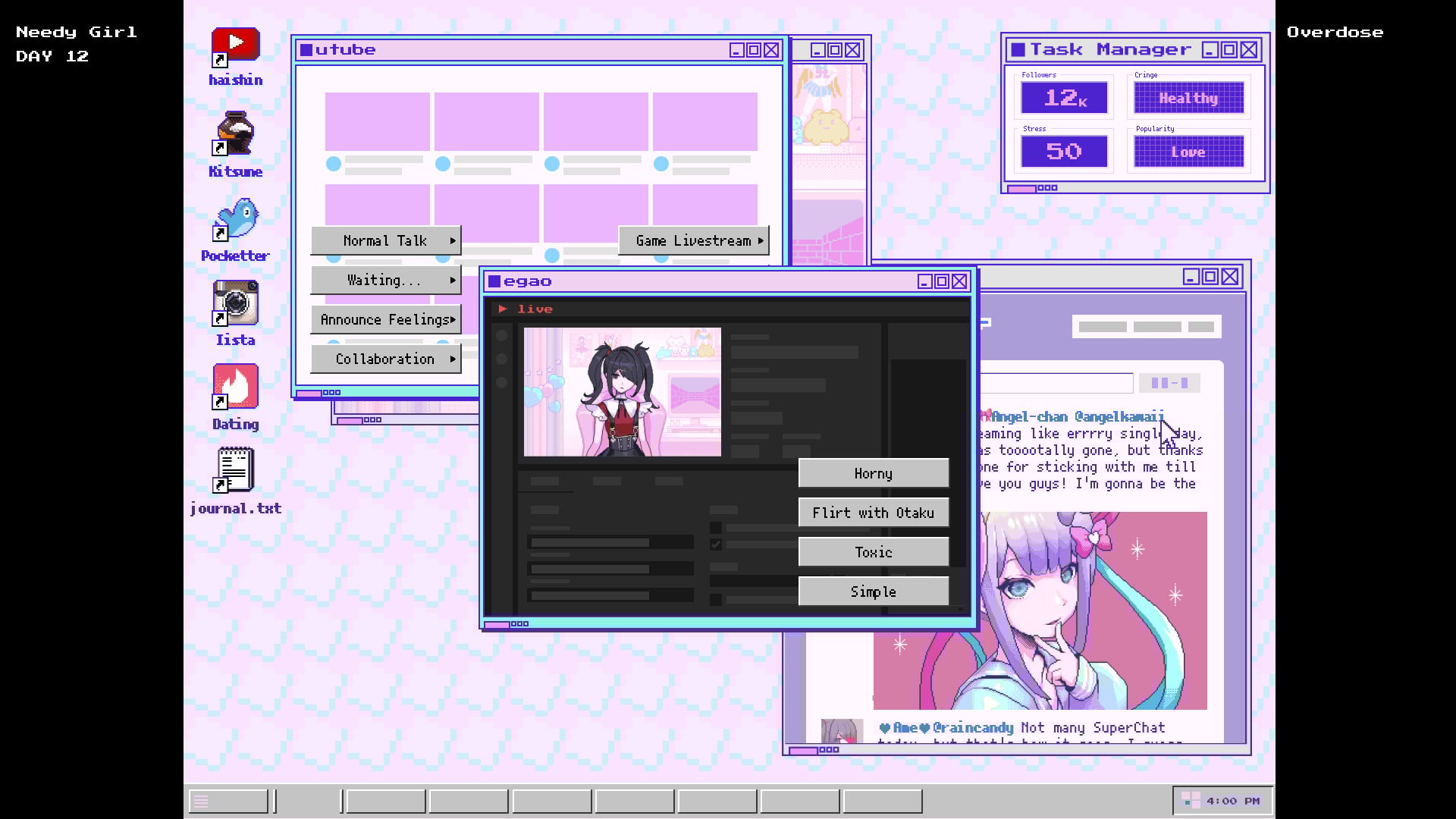The width and height of the screenshot is (1456, 819).
Task: Select the Collaboration stream category
Action: pyautogui.click(x=385, y=359)
